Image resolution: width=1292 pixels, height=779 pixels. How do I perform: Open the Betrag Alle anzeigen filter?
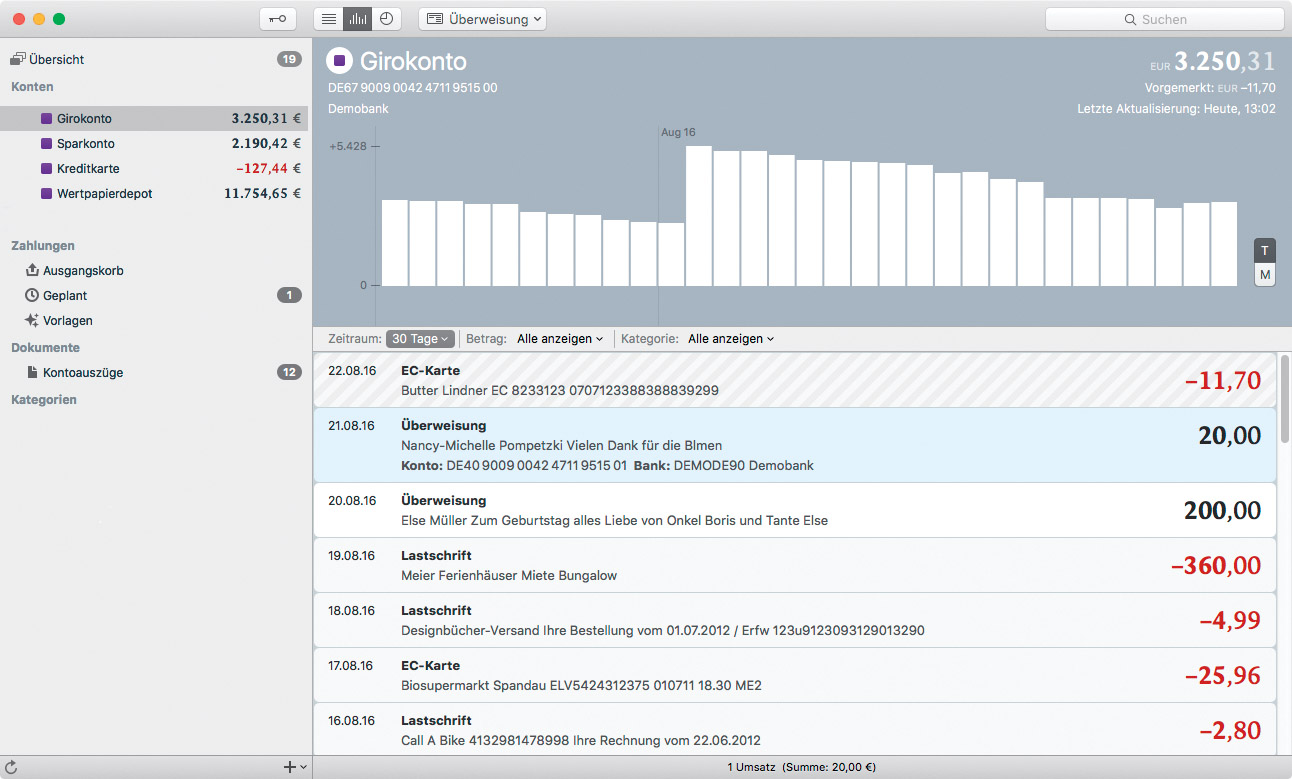(x=560, y=339)
